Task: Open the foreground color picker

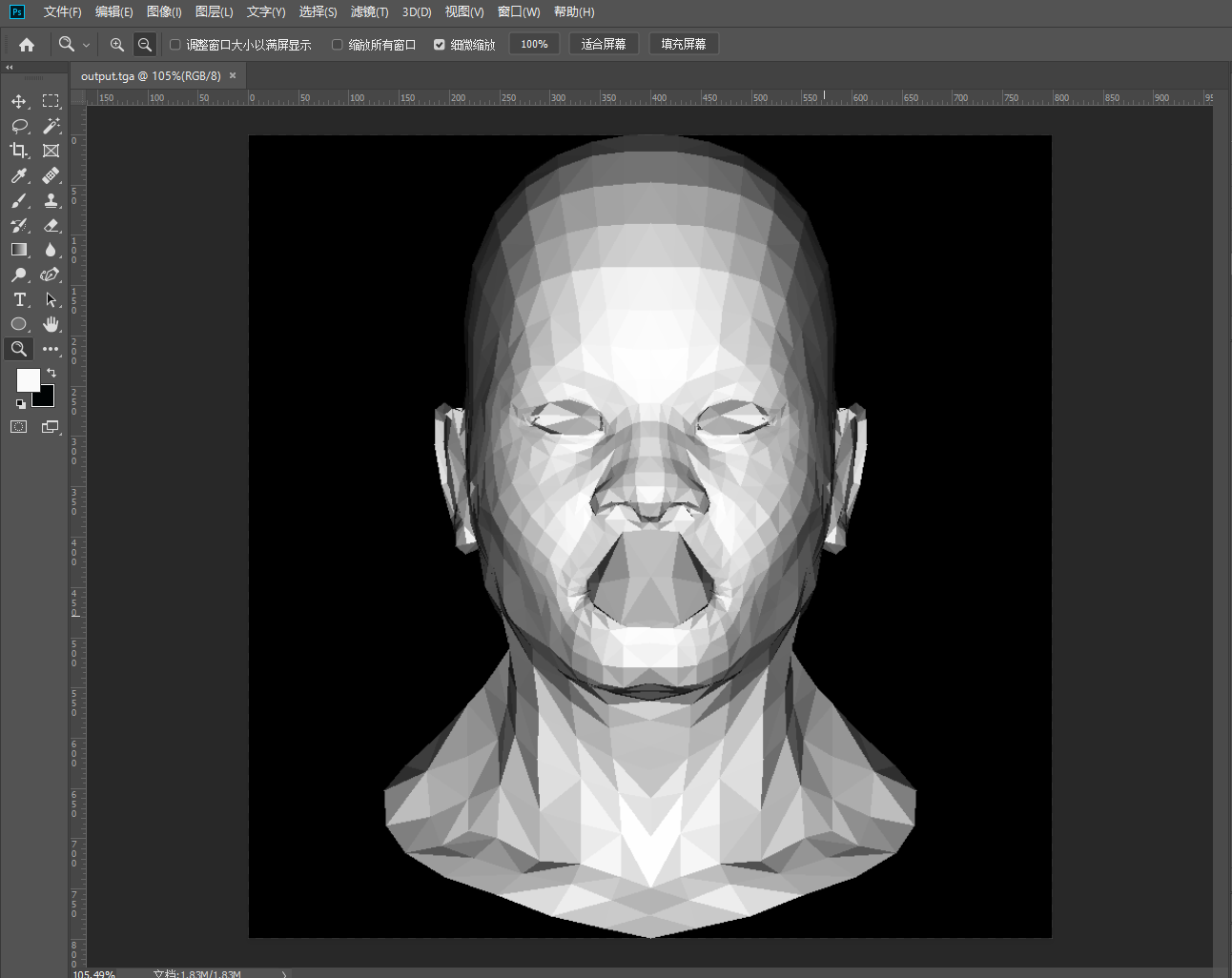Action: 28,379
